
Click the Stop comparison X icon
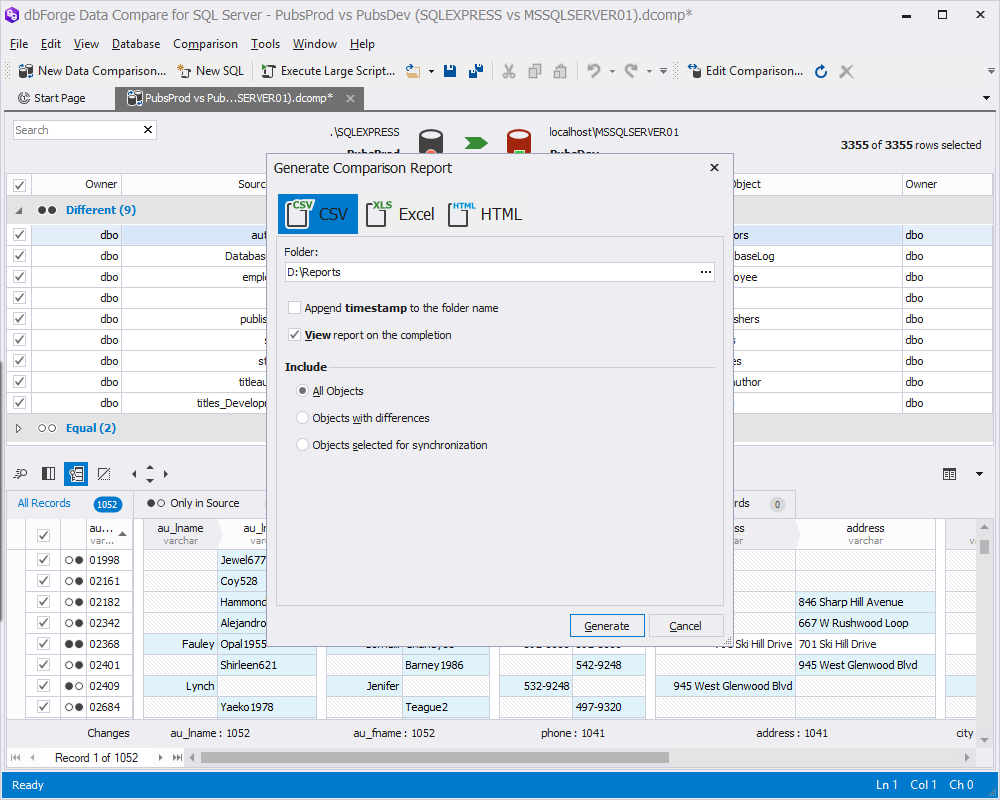pos(846,71)
